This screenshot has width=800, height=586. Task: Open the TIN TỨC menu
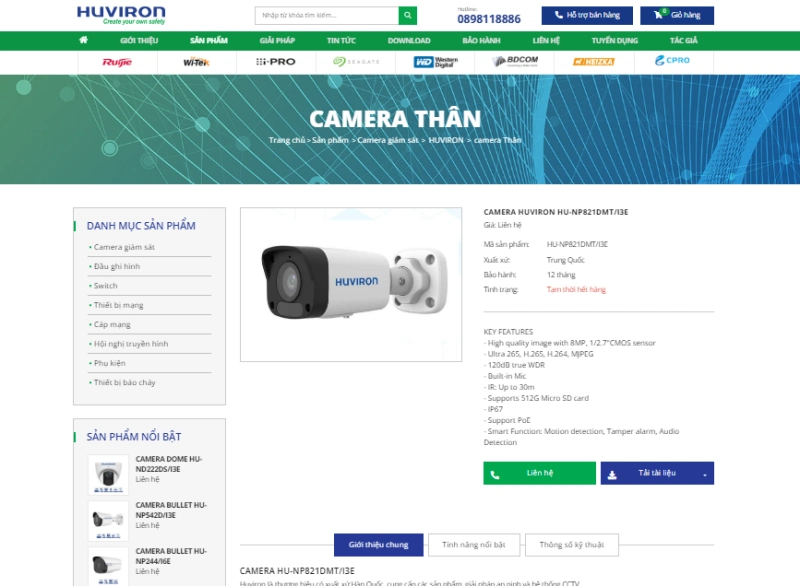[x=341, y=41]
